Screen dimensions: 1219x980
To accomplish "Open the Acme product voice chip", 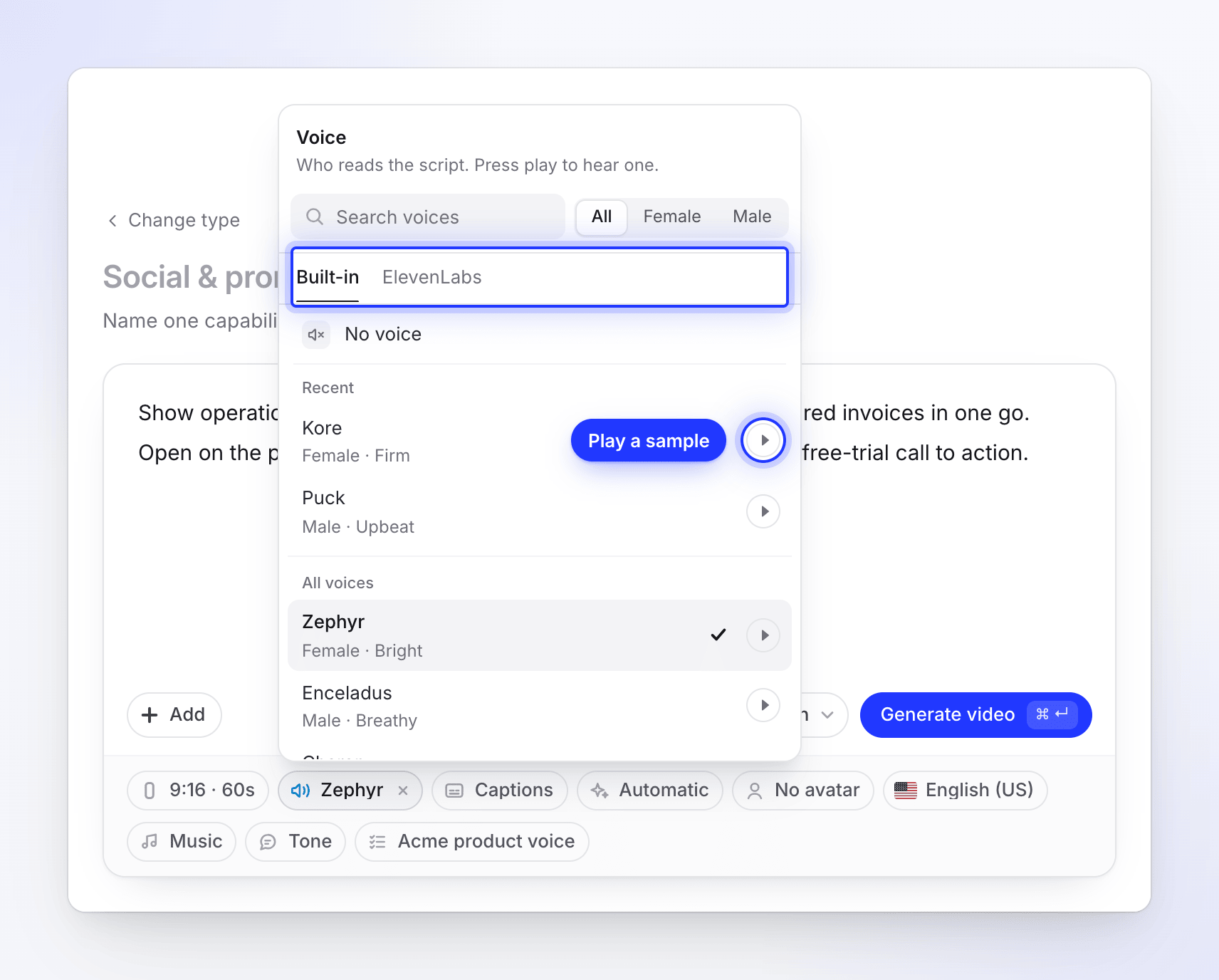I will tap(472, 842).
